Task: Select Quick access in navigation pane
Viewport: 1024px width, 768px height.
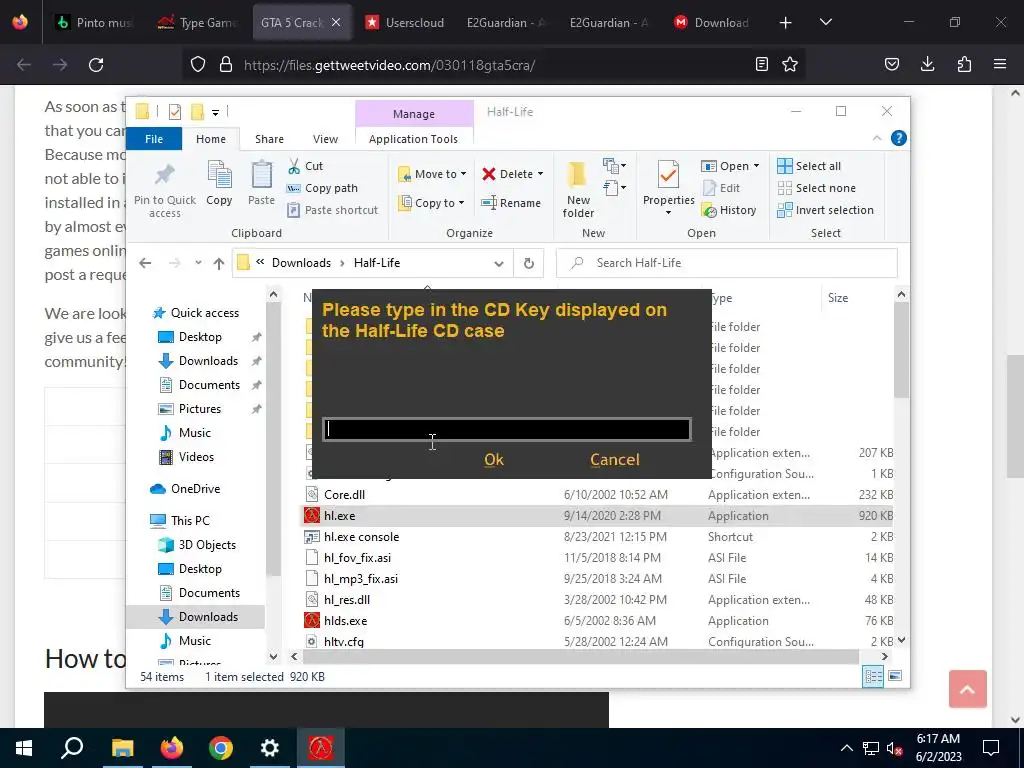Action: tap(196, 313)
